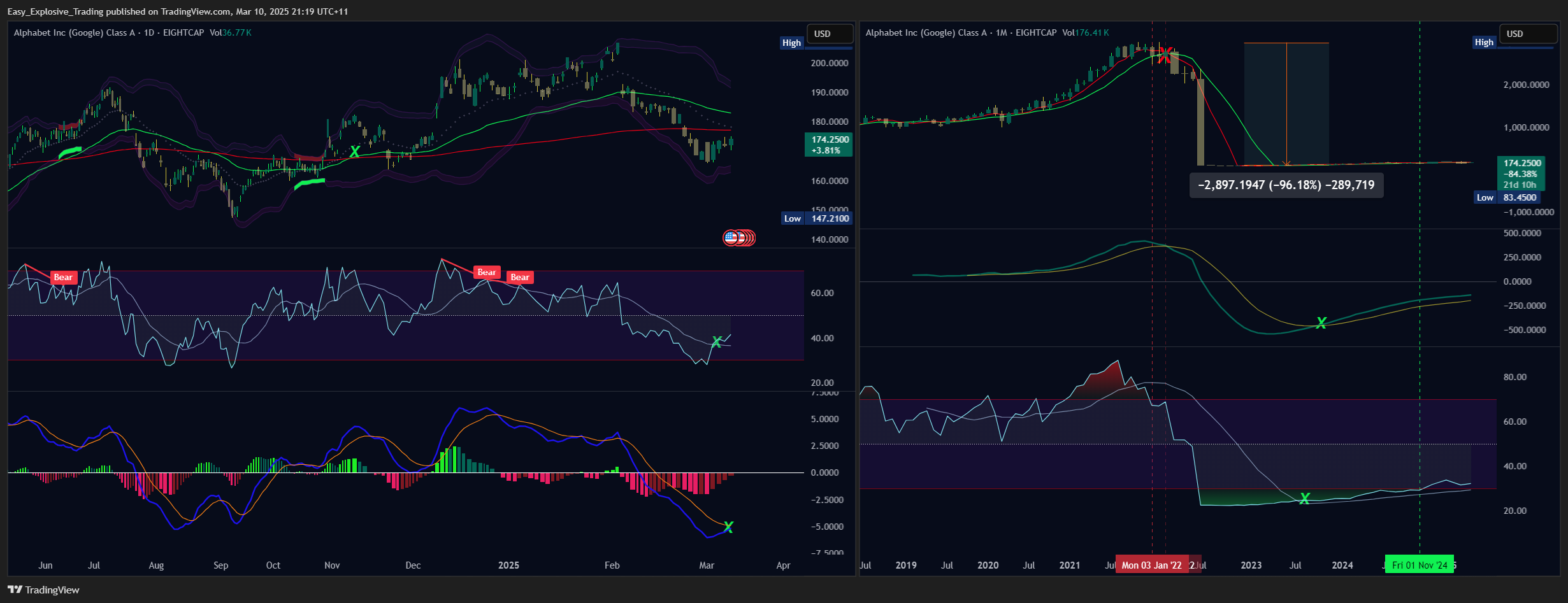This screenshot has width=1568, height=603.
Task: Click the red X marker on the monthly price chart
Action: pos(1165,55)
